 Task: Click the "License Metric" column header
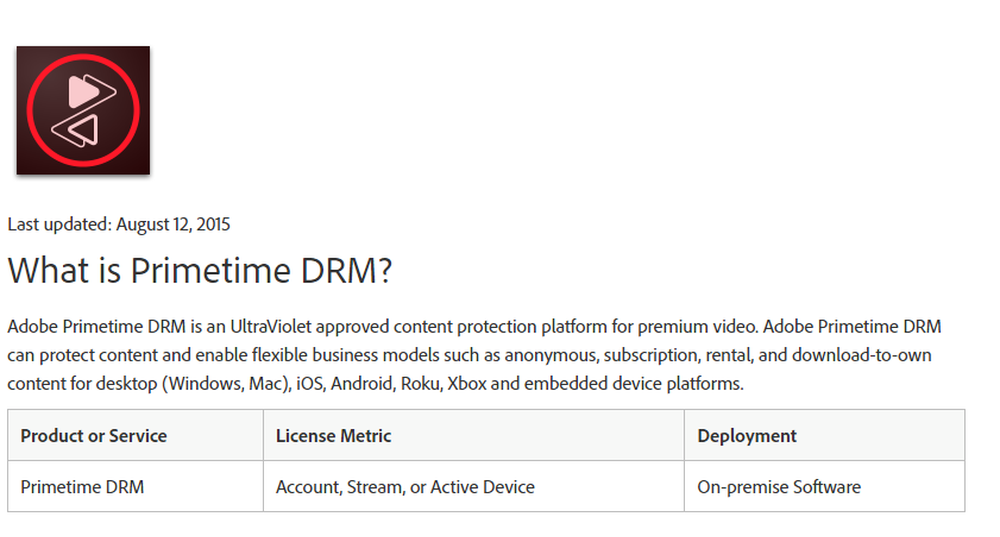coord(474,435)
